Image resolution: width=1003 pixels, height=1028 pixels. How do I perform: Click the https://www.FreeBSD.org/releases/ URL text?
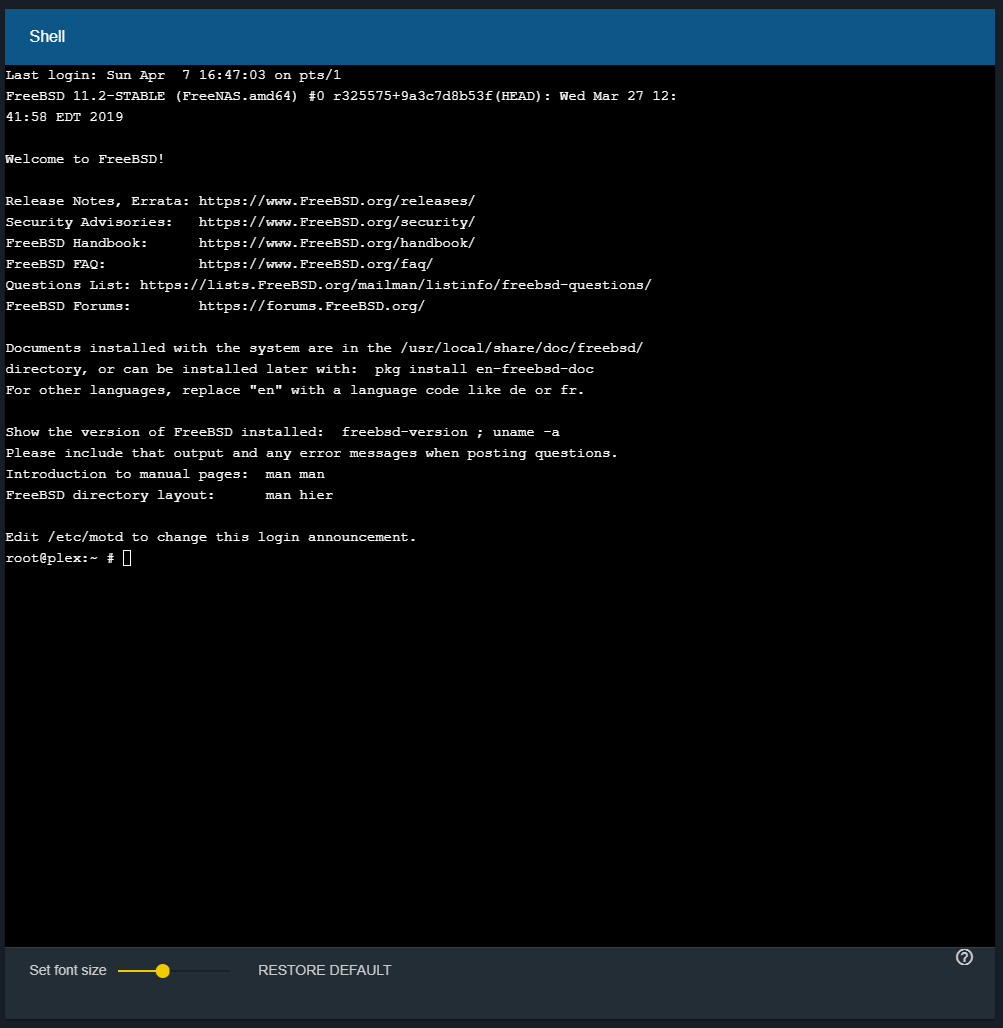(x=337, y=201)
